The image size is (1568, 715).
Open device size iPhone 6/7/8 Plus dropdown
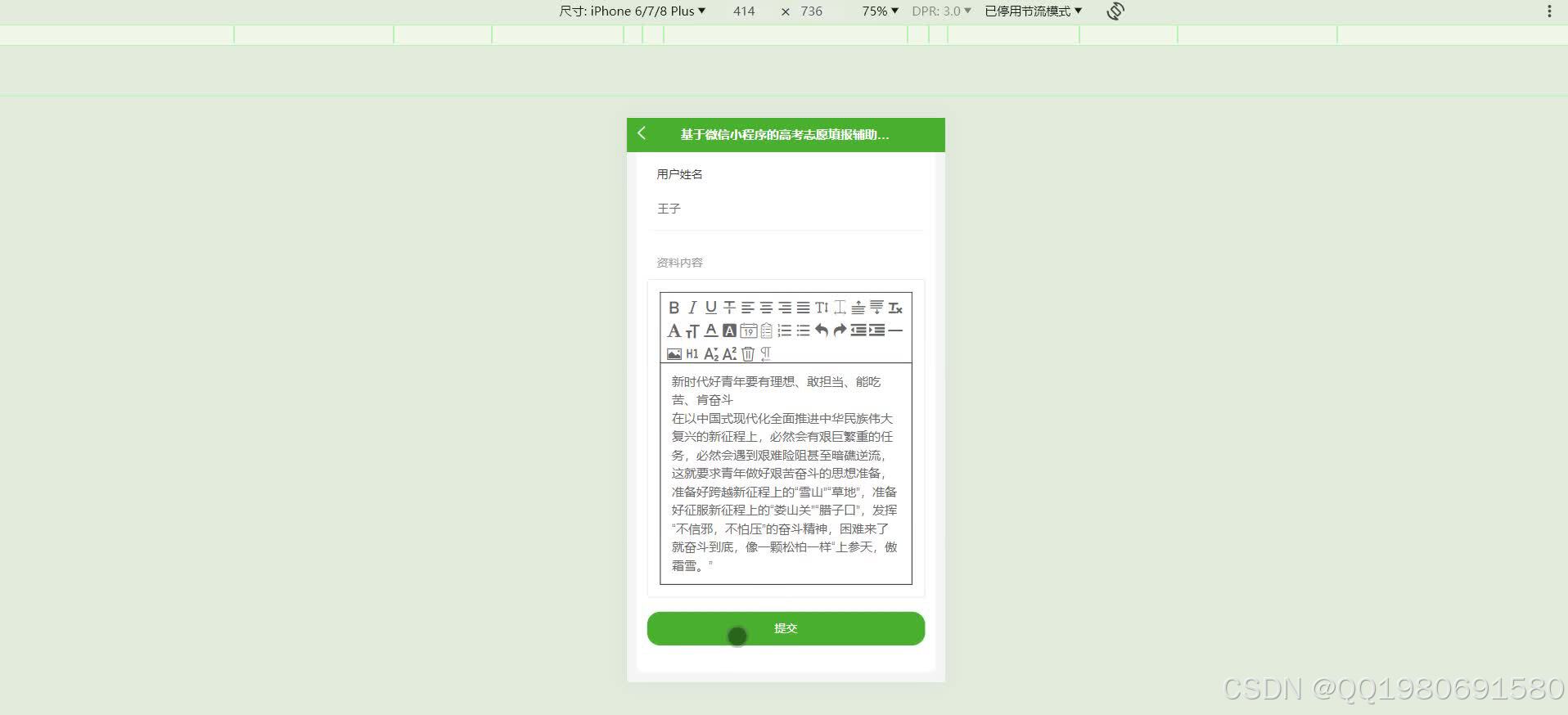(632, 11)
